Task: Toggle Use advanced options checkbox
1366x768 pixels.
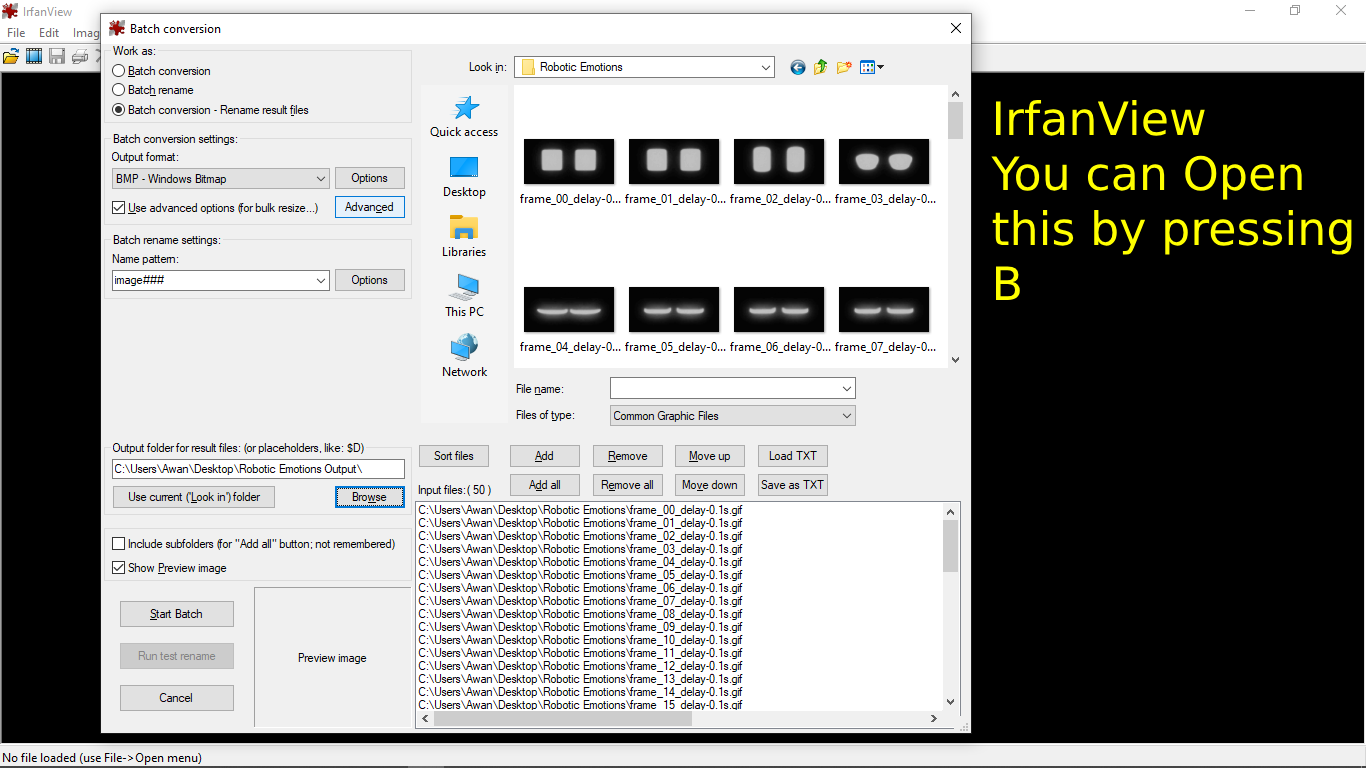Action: tap(119, 208)
